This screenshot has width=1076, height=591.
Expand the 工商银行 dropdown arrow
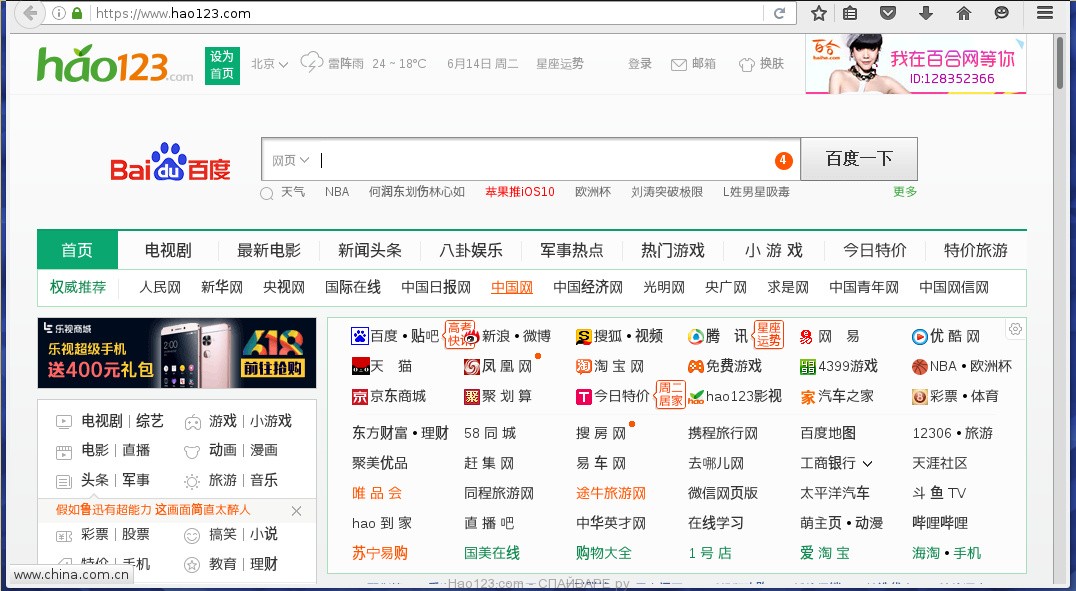(867, 464)
